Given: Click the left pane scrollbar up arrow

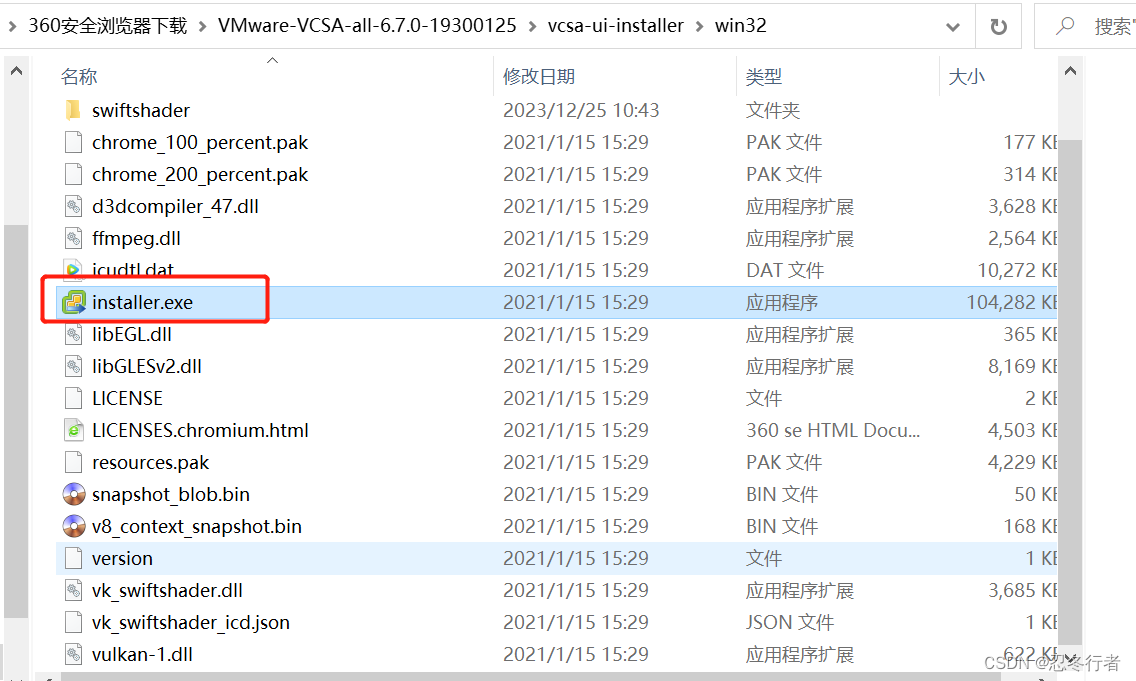Looking at the screenshot, I should tap(16, 71).
